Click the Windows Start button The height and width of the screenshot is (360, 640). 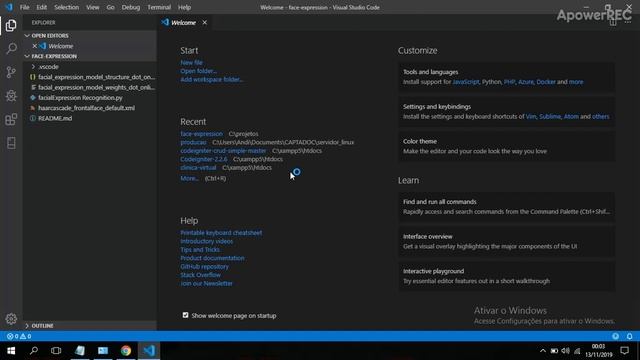click(x=11, y=351)
